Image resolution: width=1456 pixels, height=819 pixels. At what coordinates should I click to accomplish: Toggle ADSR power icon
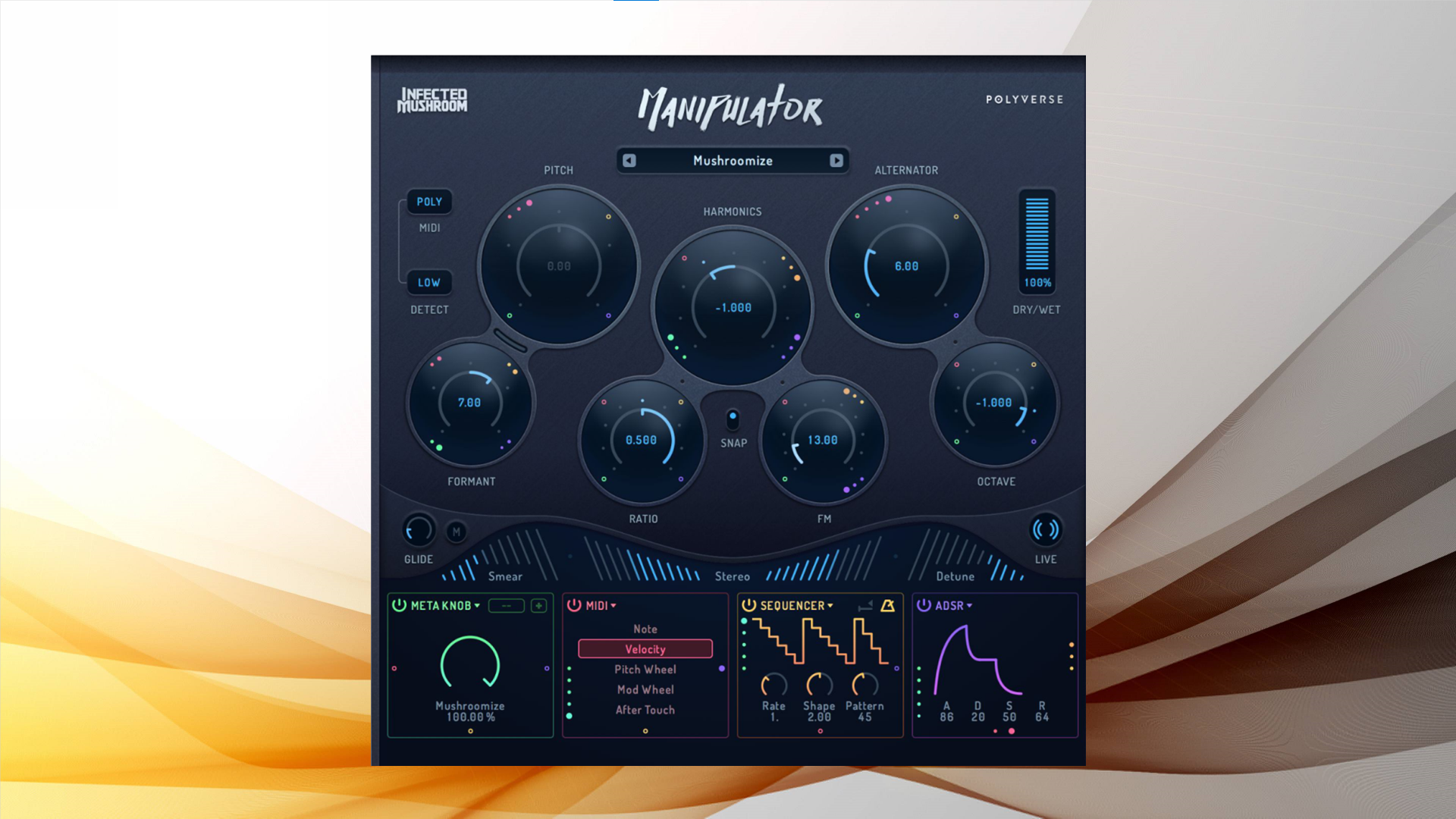pos(924,605)
